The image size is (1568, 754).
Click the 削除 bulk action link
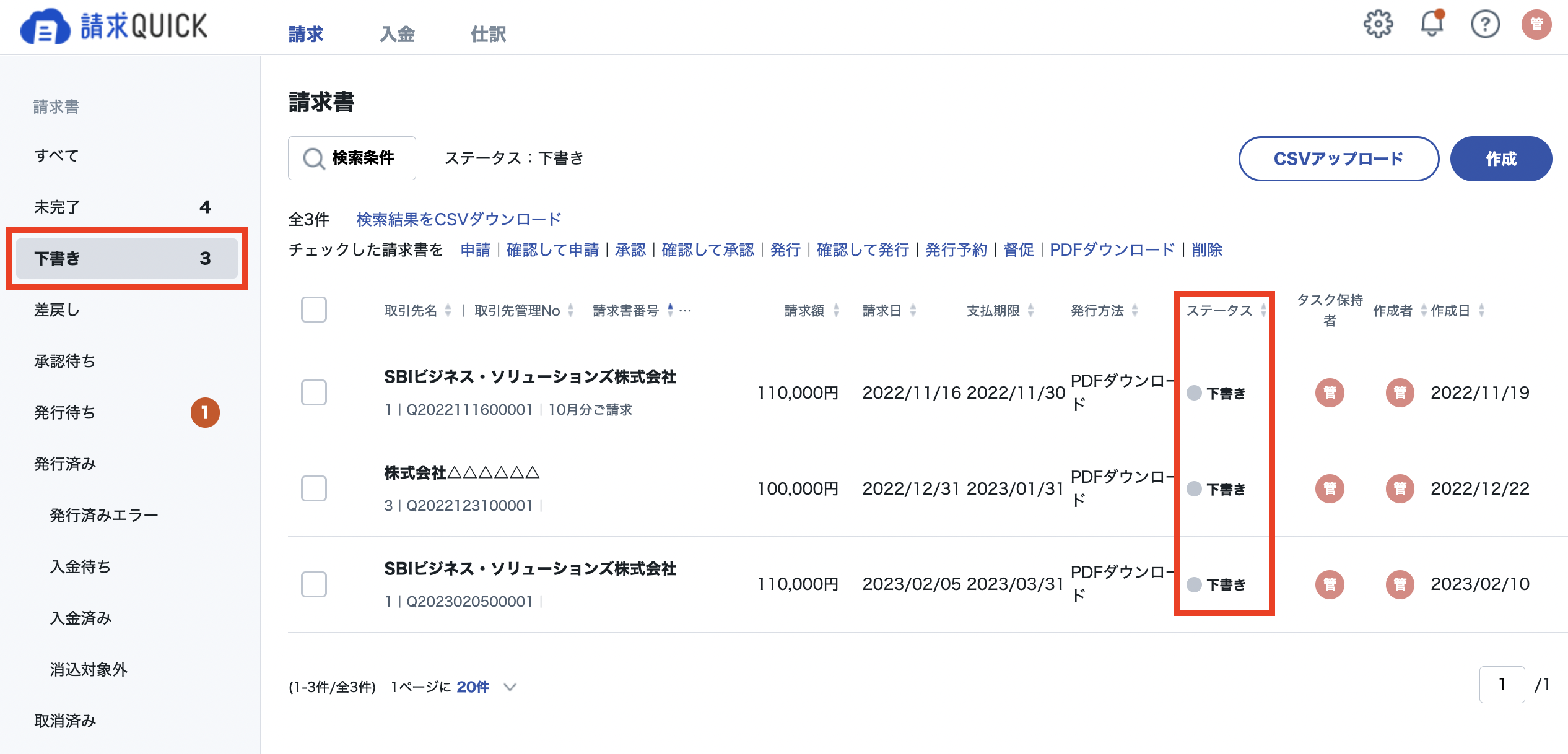[x=1207, y=249]
